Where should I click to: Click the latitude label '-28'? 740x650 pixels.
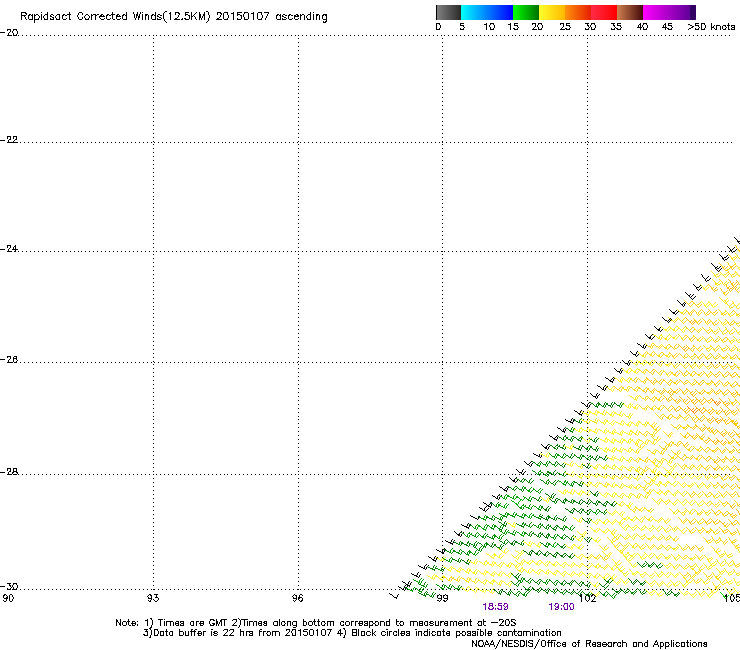point(9,472)
